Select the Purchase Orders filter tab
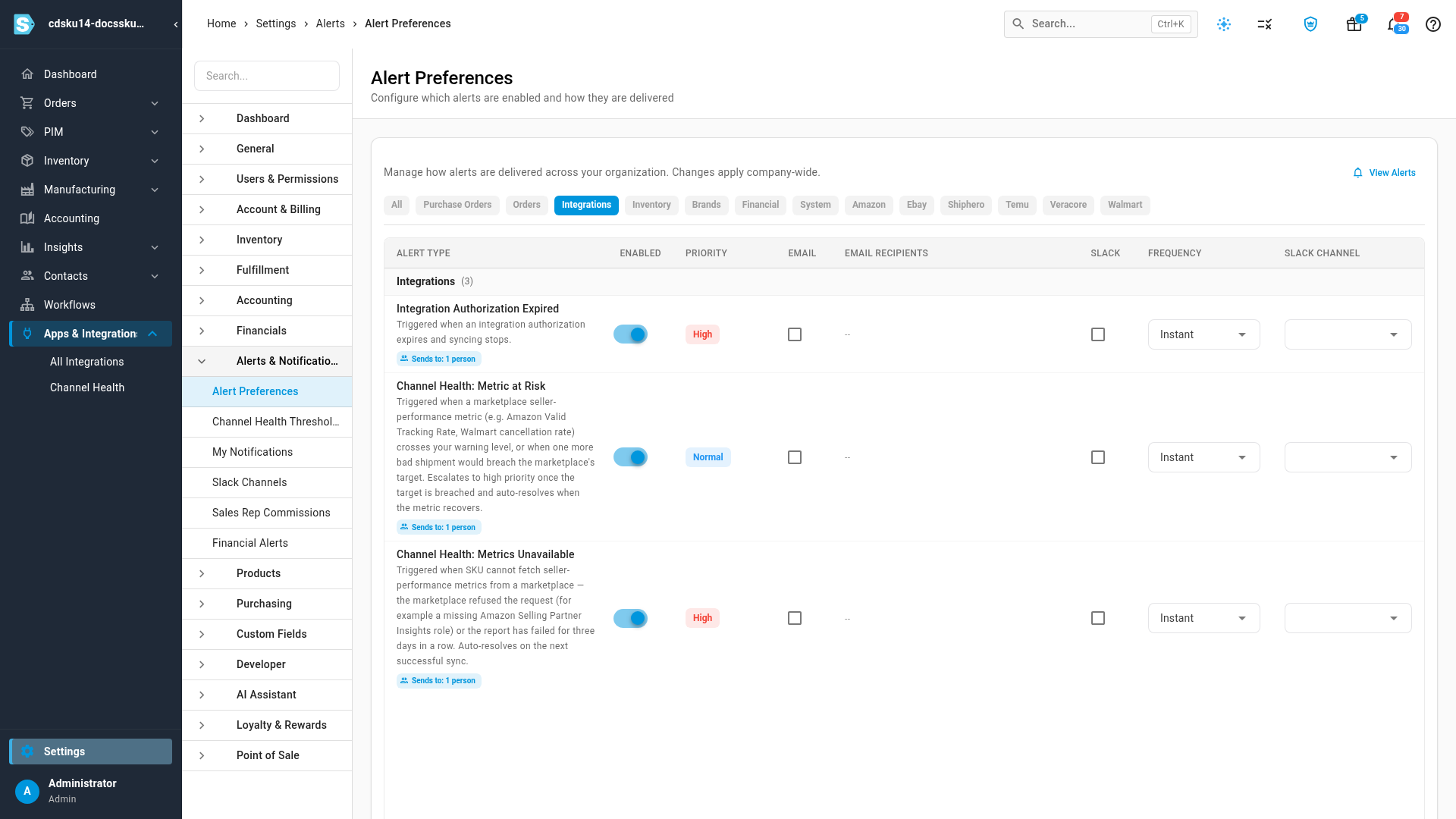Image resolution: width=1456 pixels, height=819 pixels. point(457,205)
